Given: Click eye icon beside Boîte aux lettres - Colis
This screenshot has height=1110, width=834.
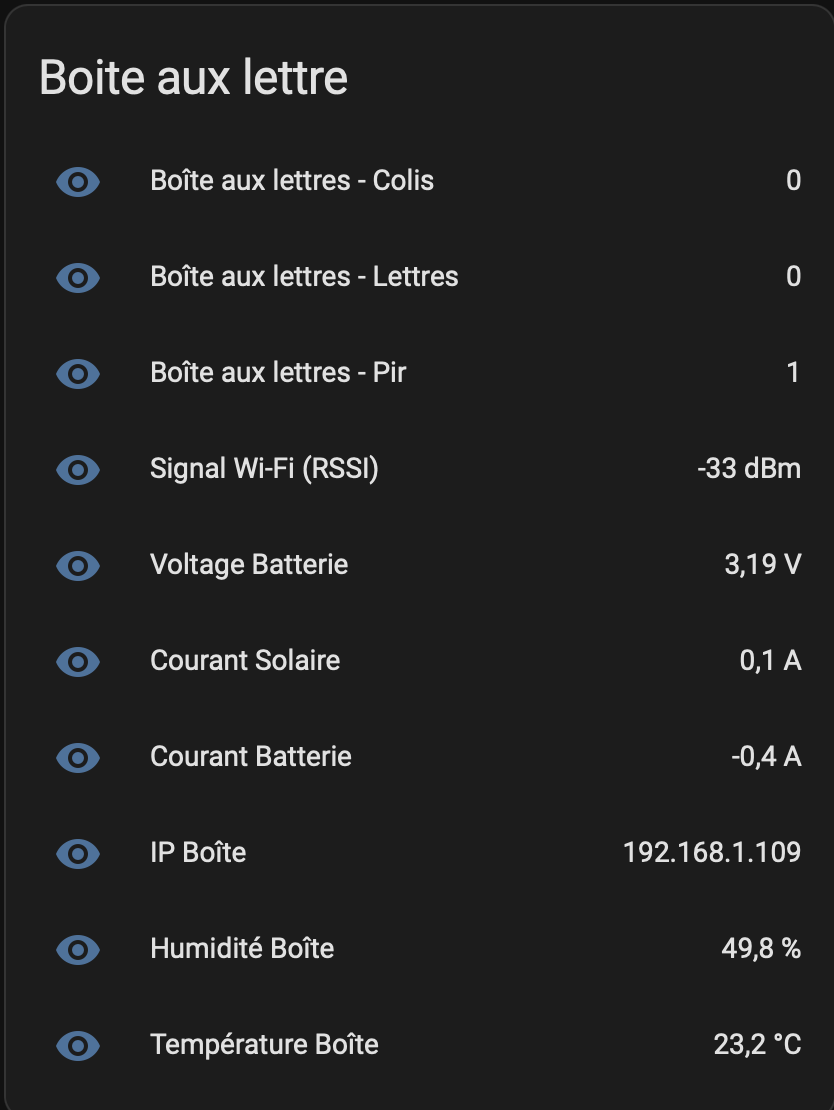Looking at the screenshot, I should 78,182.
